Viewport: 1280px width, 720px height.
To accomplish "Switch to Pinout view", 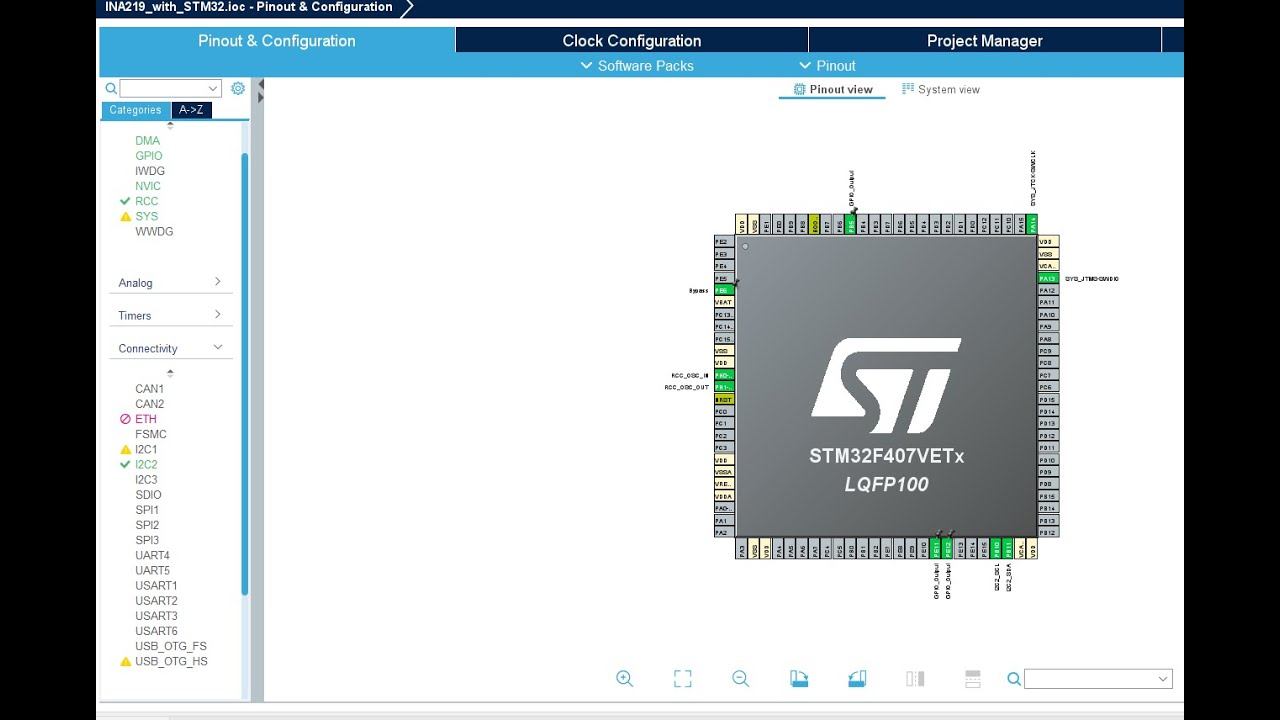I will 833,89.
